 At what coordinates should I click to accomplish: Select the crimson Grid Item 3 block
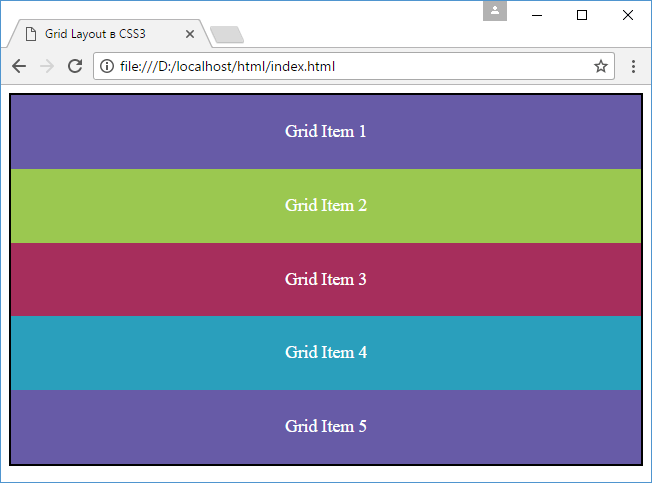click(x=325, y=279)
